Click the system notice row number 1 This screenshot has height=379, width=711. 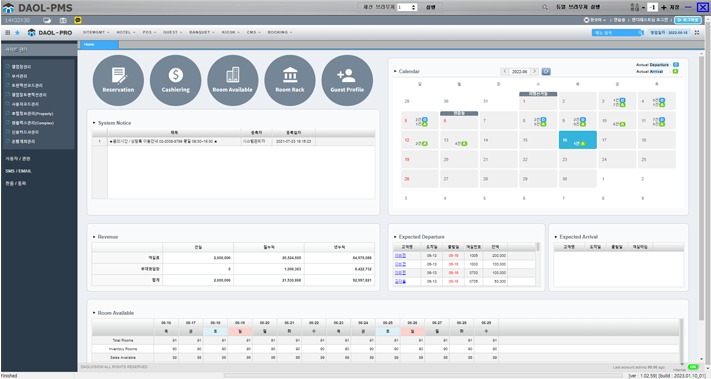pos(99,141)
